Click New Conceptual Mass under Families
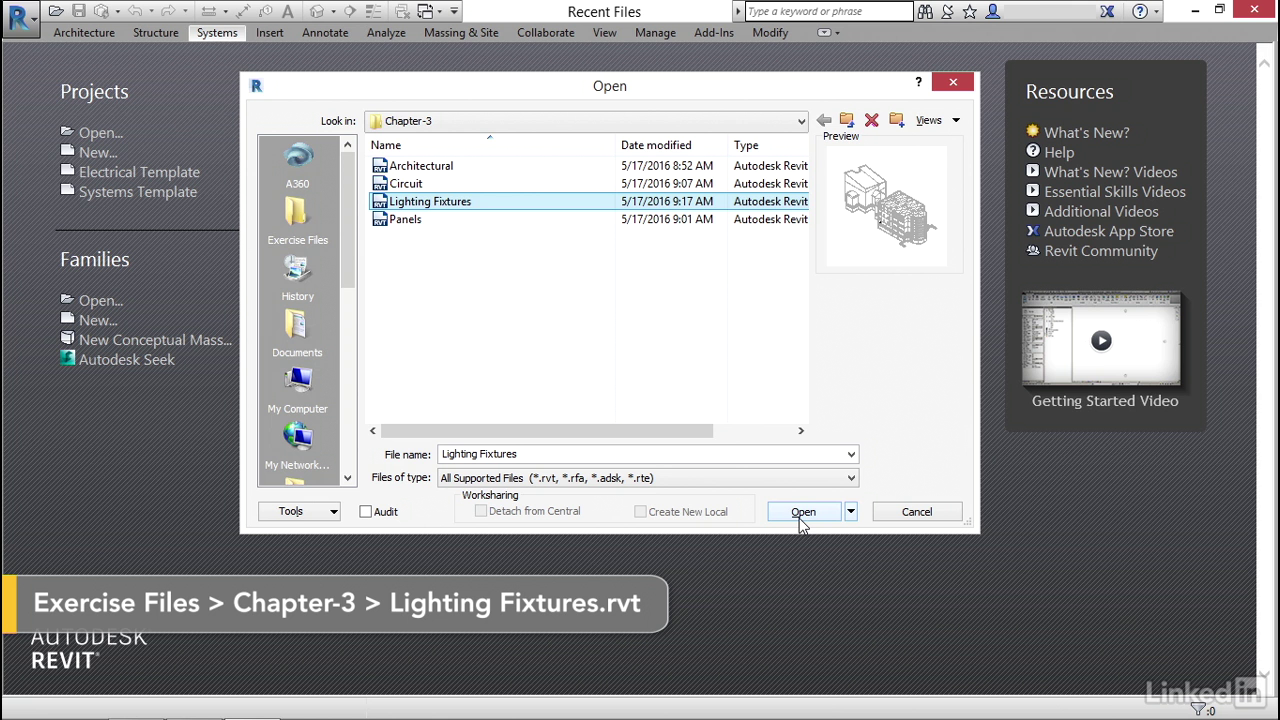The height and width of the screenshot is (720, 1280). point(155,340)
